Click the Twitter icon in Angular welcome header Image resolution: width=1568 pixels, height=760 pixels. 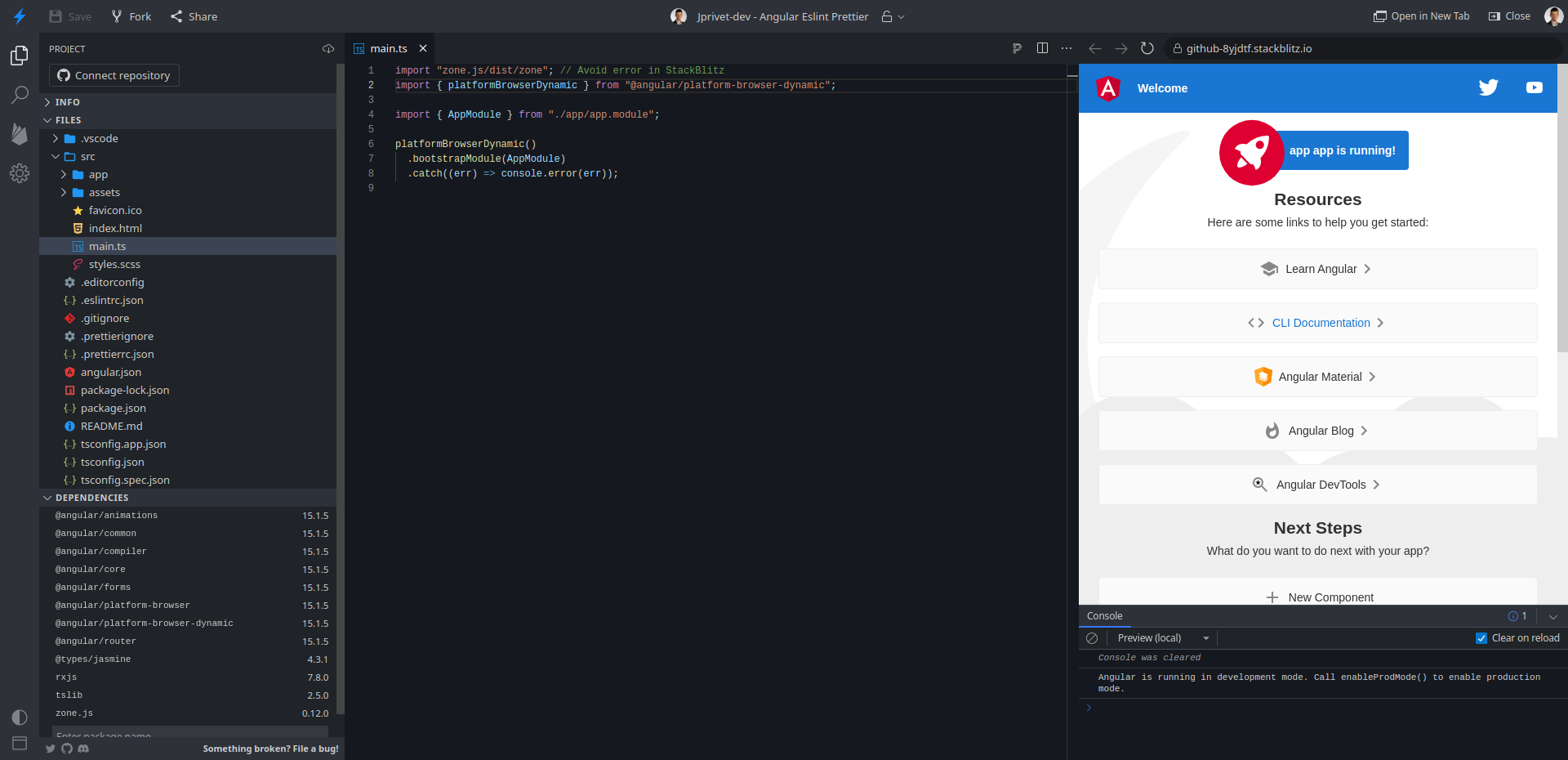[1488, 87]
